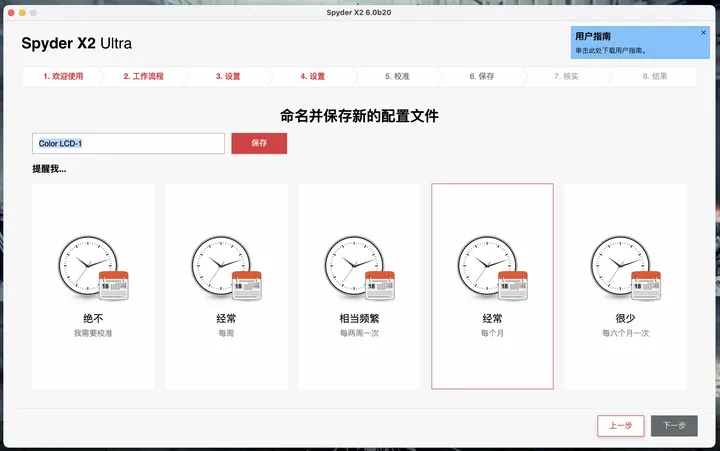720x451 pixels.
Task: Click the clock icon in the 相当频繁 card
Action: 360,268
